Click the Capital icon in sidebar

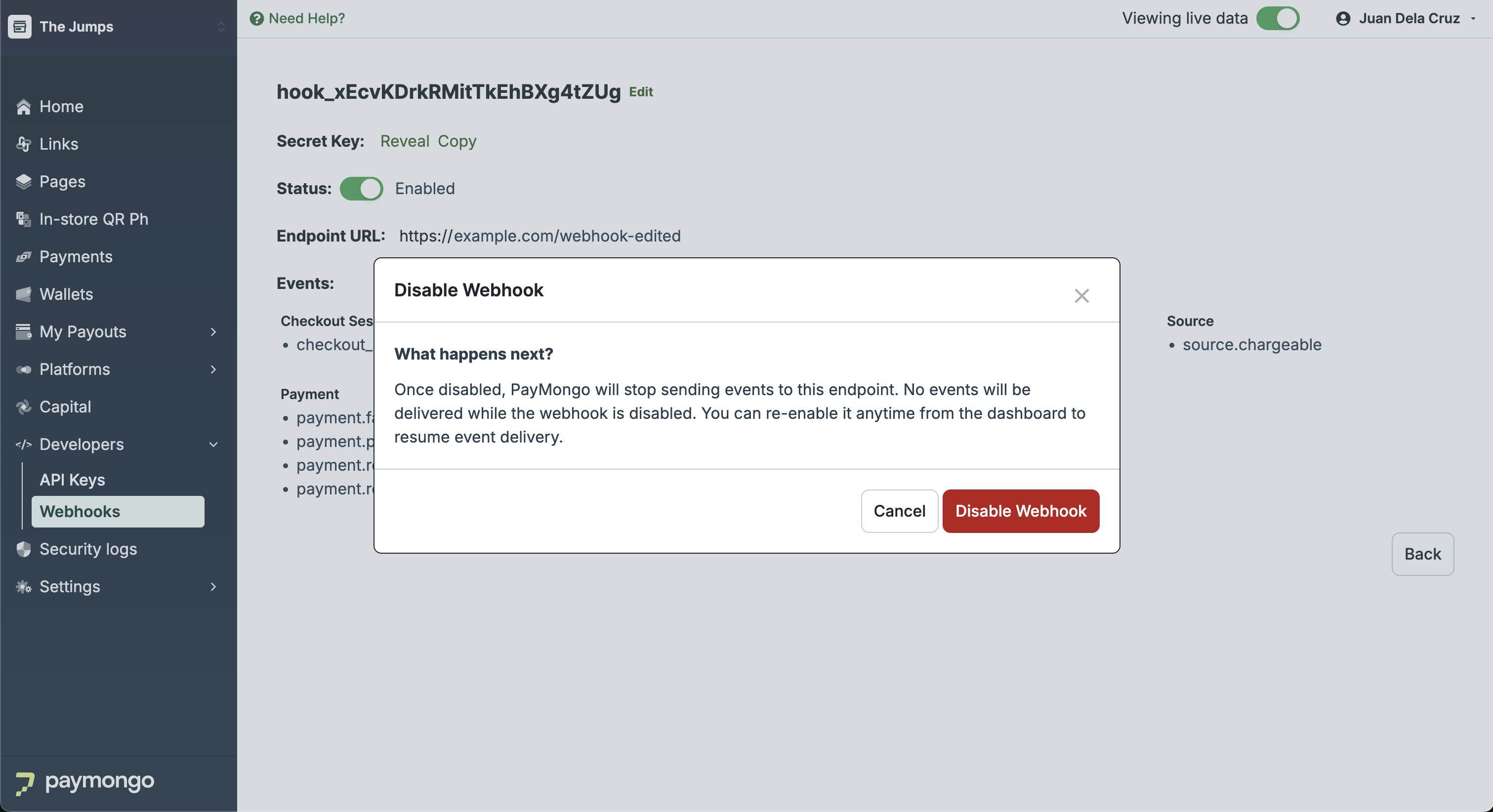[23, 407]
